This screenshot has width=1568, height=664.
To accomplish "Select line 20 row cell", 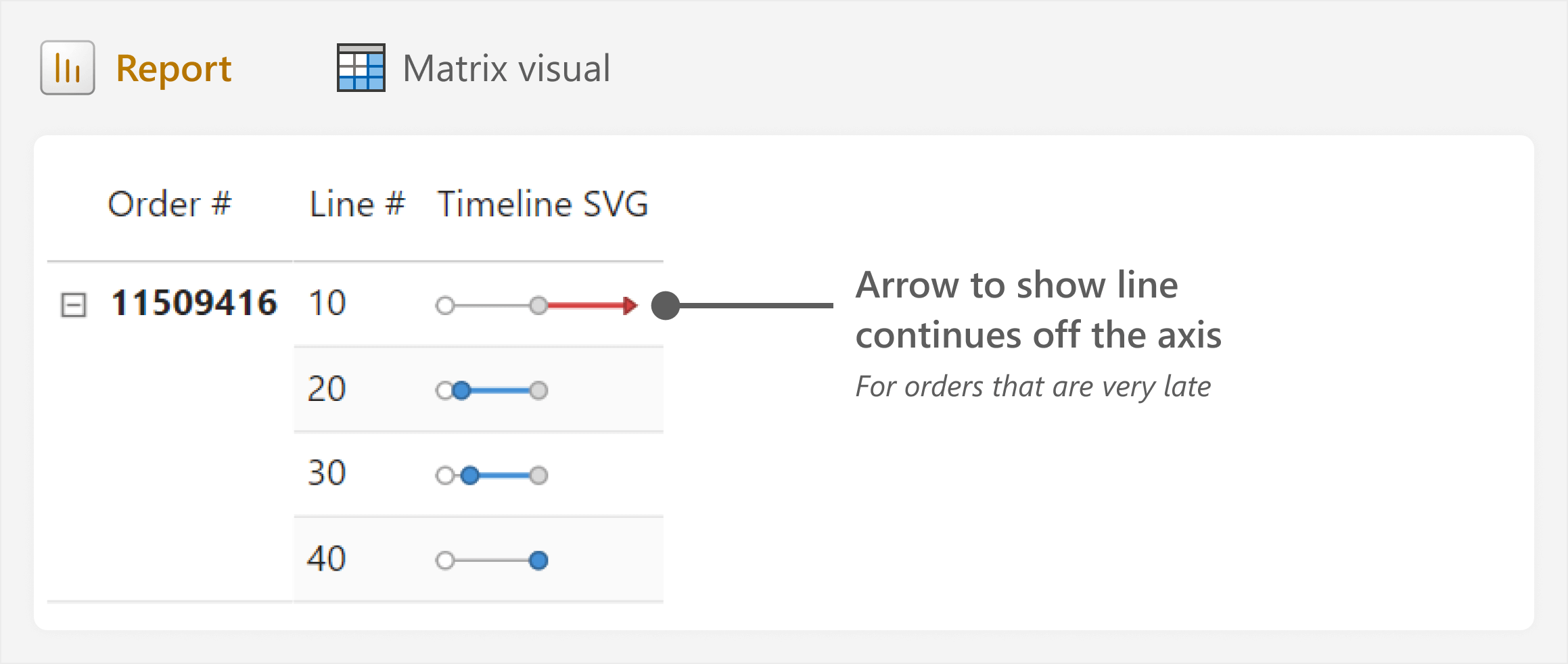I will click(x=327, y=389).
